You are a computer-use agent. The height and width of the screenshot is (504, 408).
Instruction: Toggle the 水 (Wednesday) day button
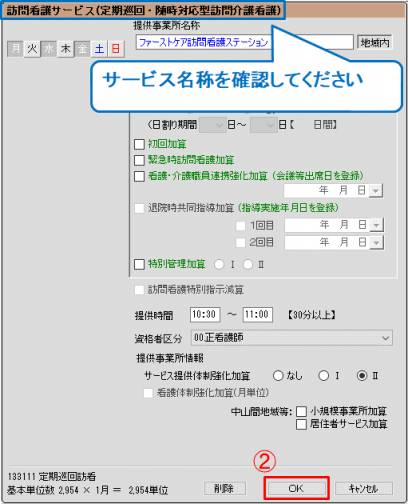click(49, 49)
